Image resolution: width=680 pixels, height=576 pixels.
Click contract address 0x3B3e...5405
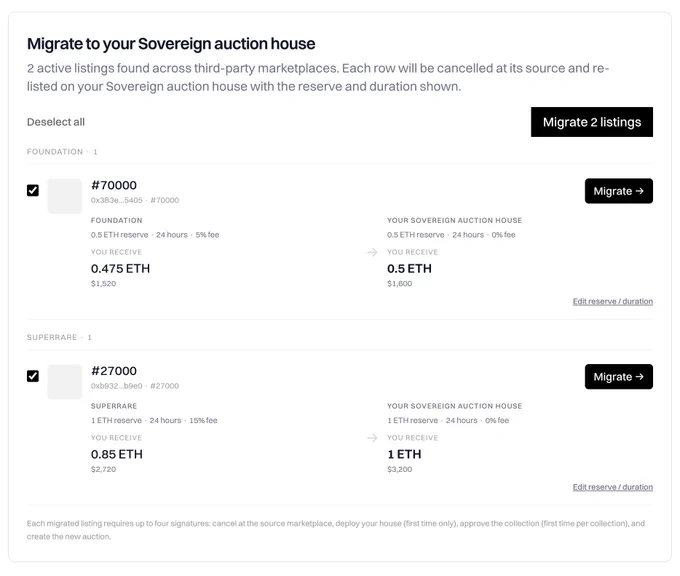point(117,200)
